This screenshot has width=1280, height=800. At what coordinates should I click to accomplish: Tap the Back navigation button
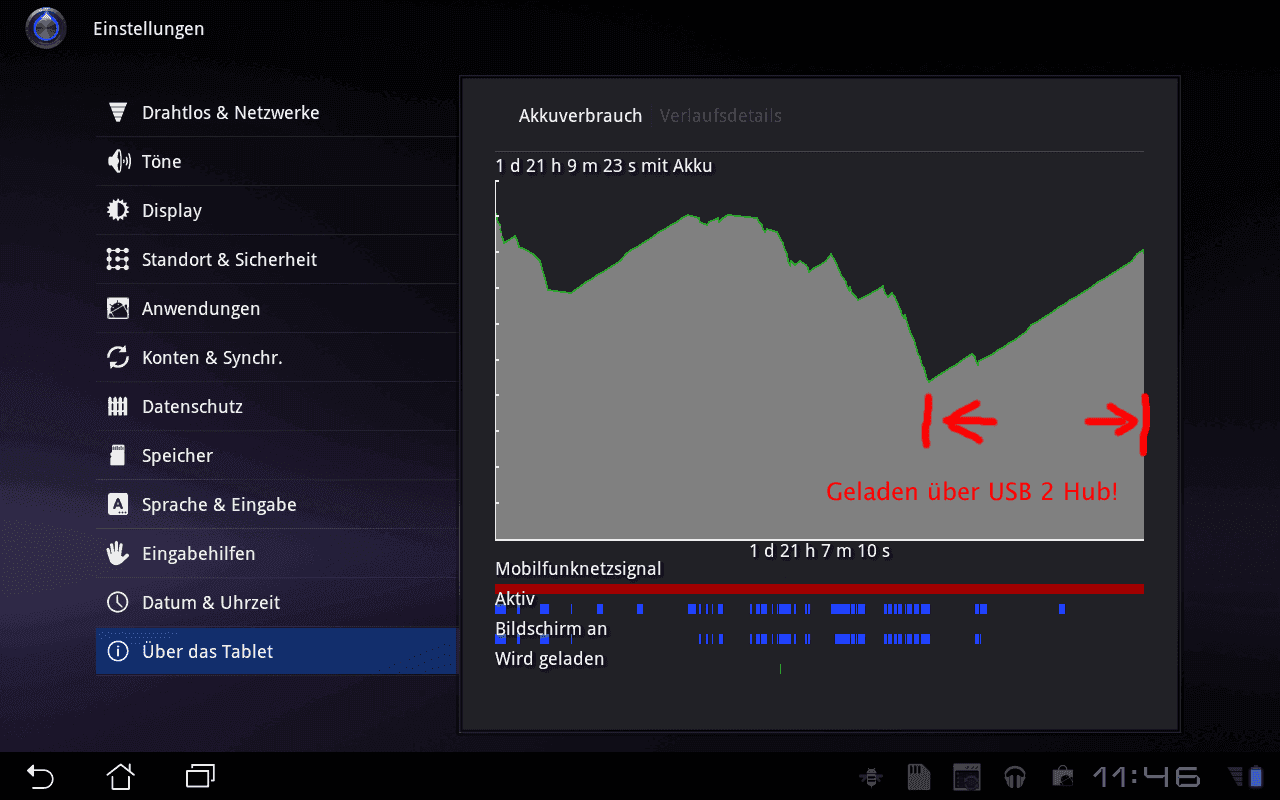coord(40,776)
